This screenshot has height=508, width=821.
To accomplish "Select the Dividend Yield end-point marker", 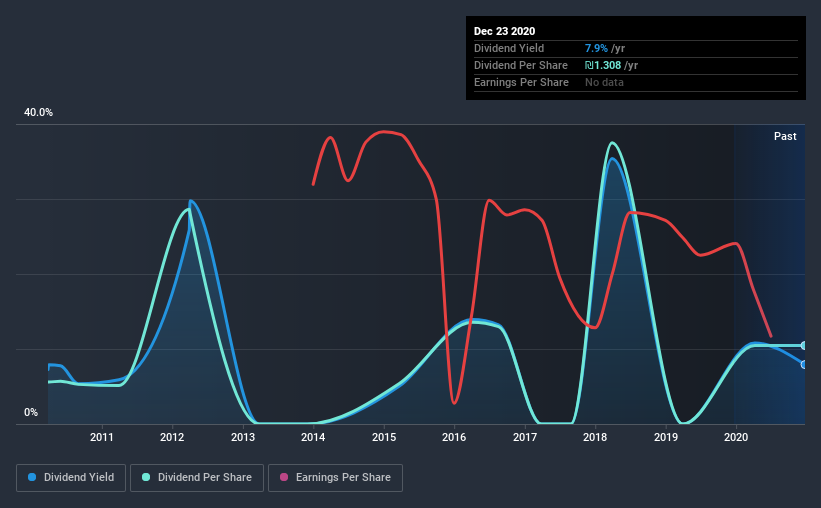I will click(804, 365).
